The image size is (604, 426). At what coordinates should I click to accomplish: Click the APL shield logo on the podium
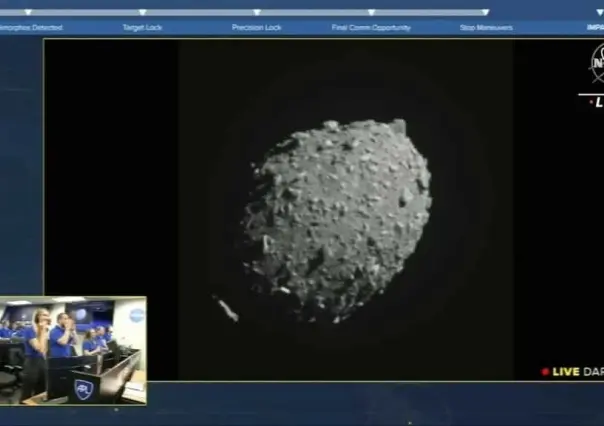84,389
